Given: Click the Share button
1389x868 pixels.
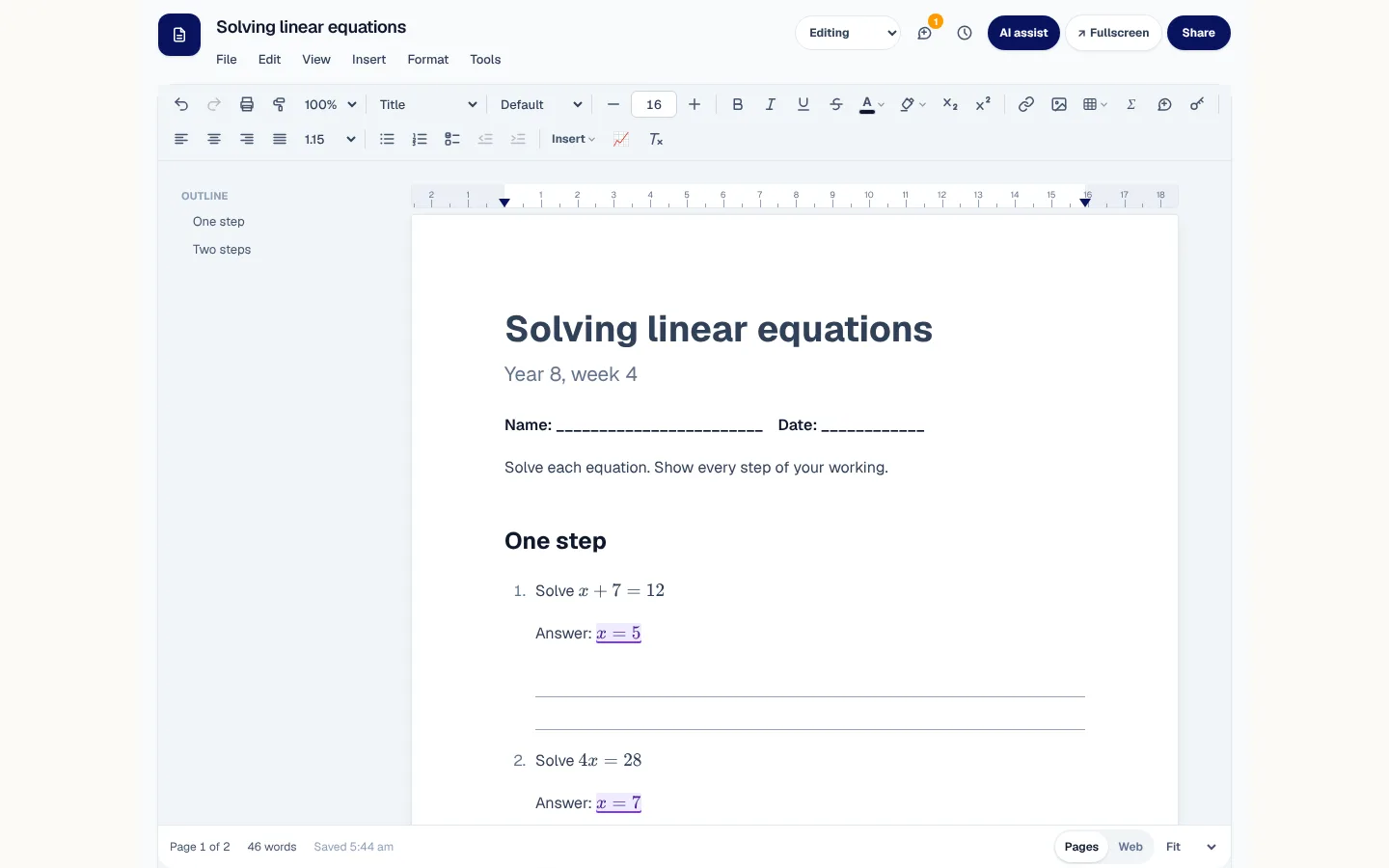Looking at the screenshot, I should [x=1199, y=33].
